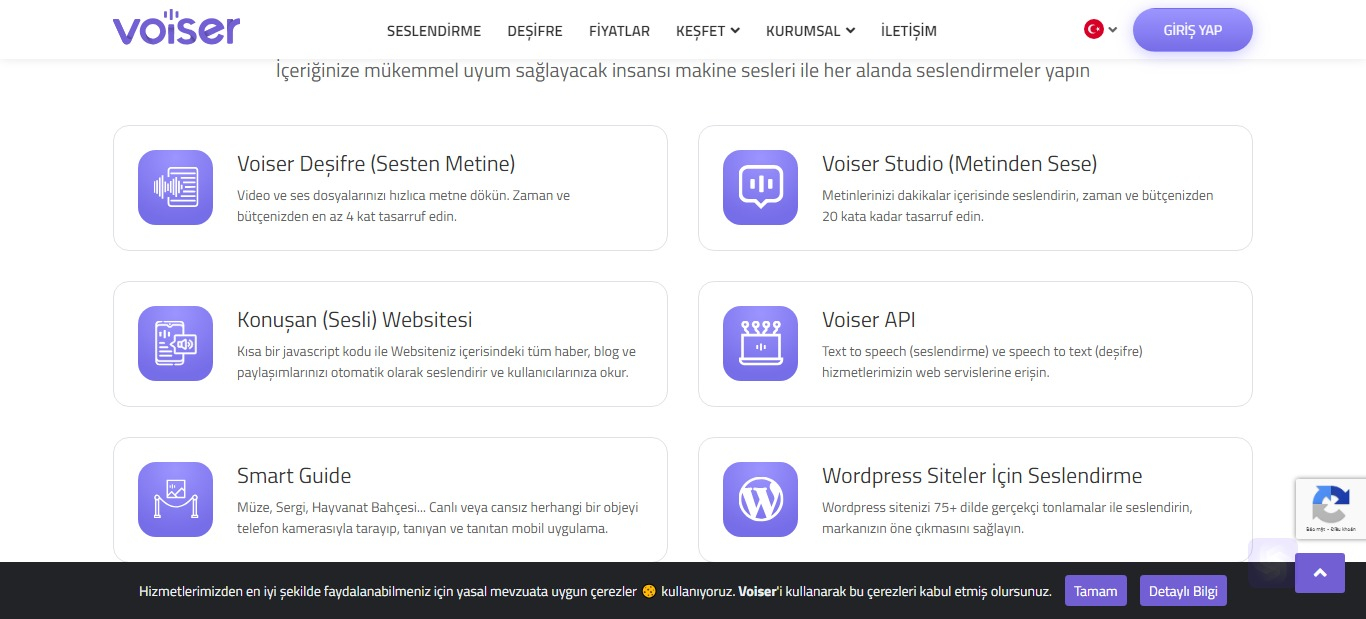Click the Voiser API router icon

pos(760,344)
